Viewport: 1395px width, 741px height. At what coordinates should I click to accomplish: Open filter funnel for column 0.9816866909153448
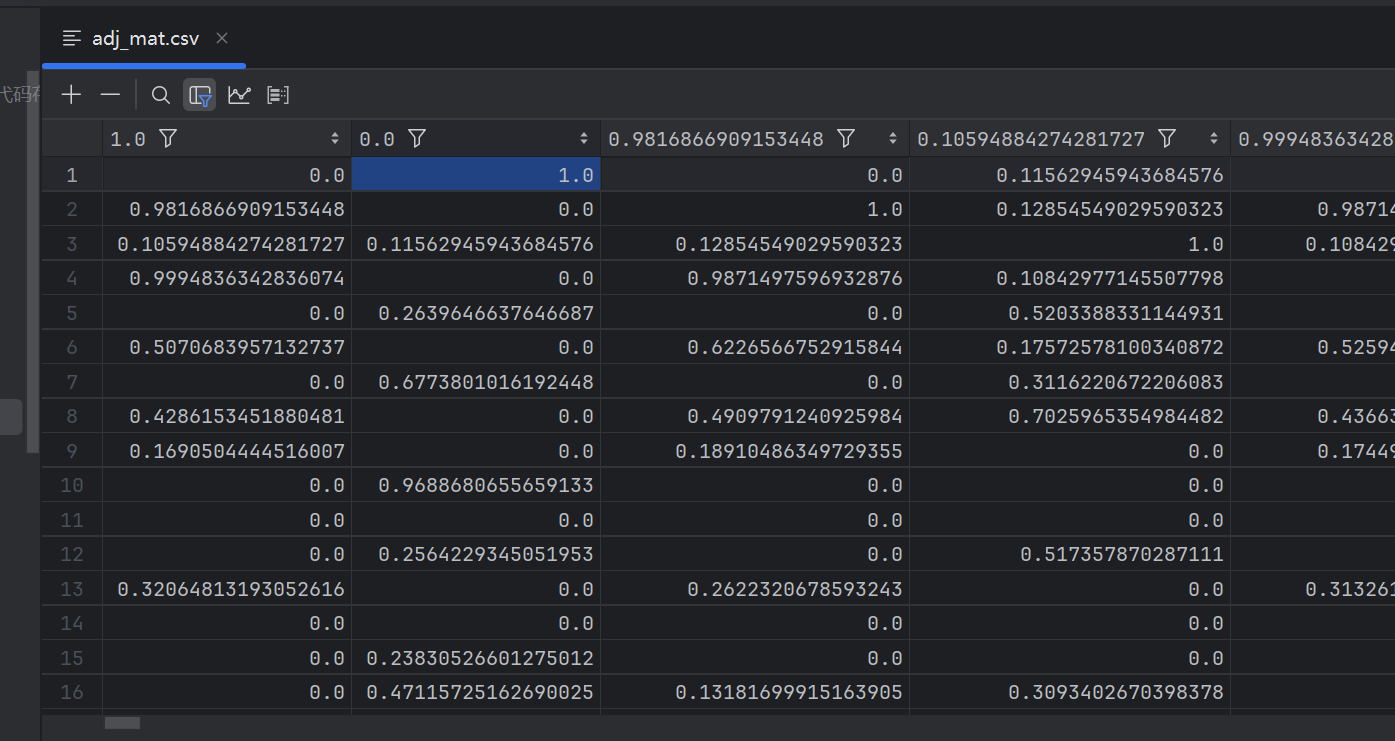point(845,138)
